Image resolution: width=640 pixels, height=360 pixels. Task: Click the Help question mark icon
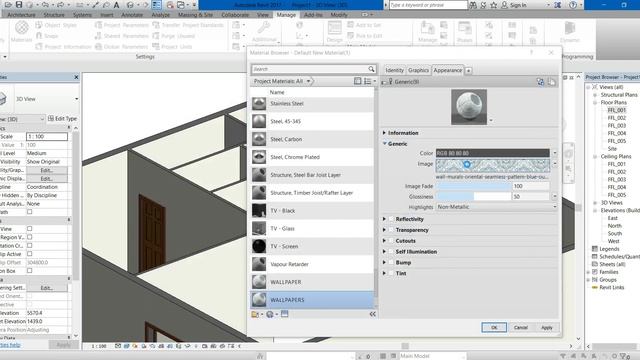[x=573, y=5]
